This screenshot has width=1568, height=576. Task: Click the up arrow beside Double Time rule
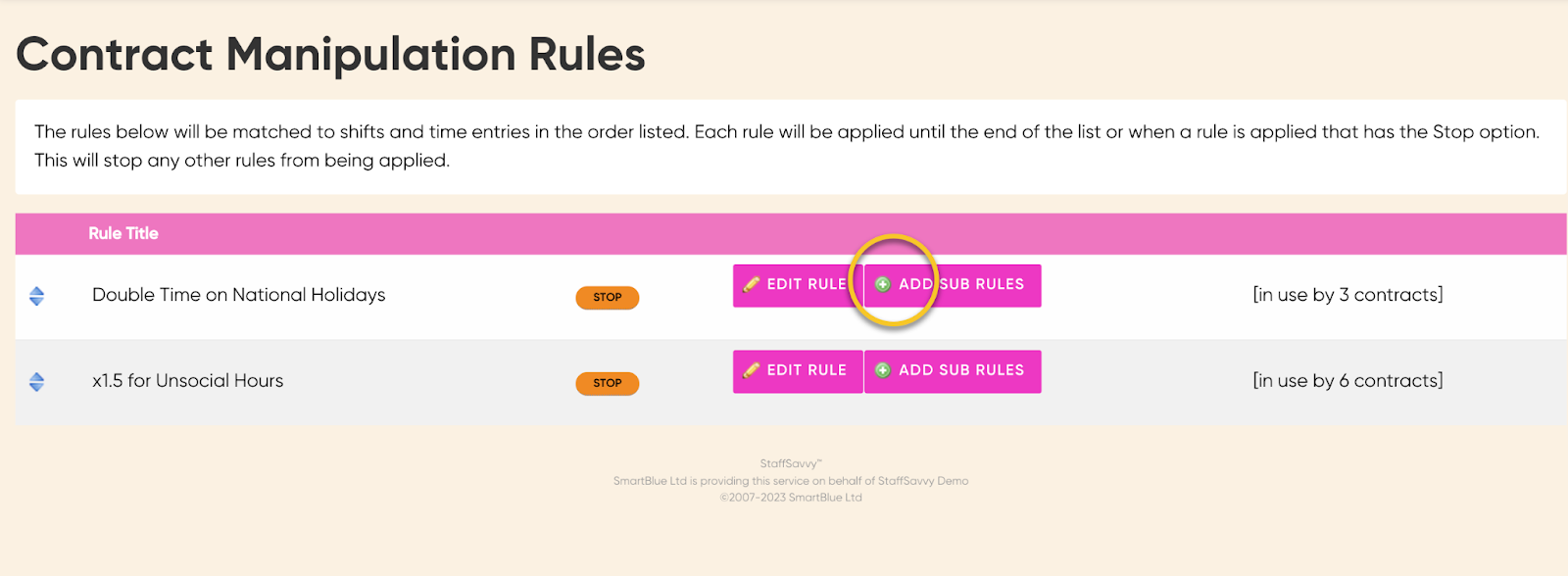pos(37,291)
